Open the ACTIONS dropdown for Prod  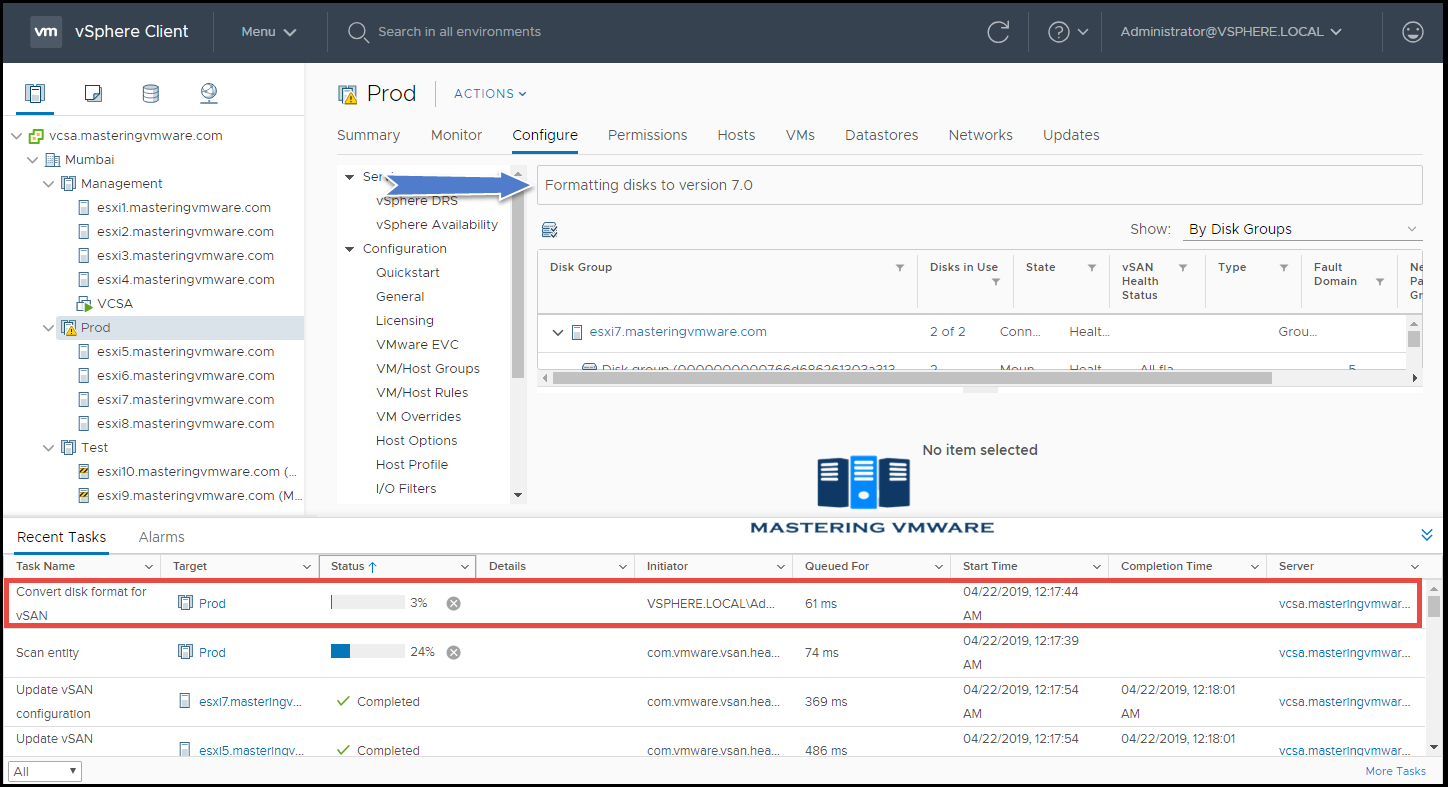pyautogui.click(x=490, y=93)
